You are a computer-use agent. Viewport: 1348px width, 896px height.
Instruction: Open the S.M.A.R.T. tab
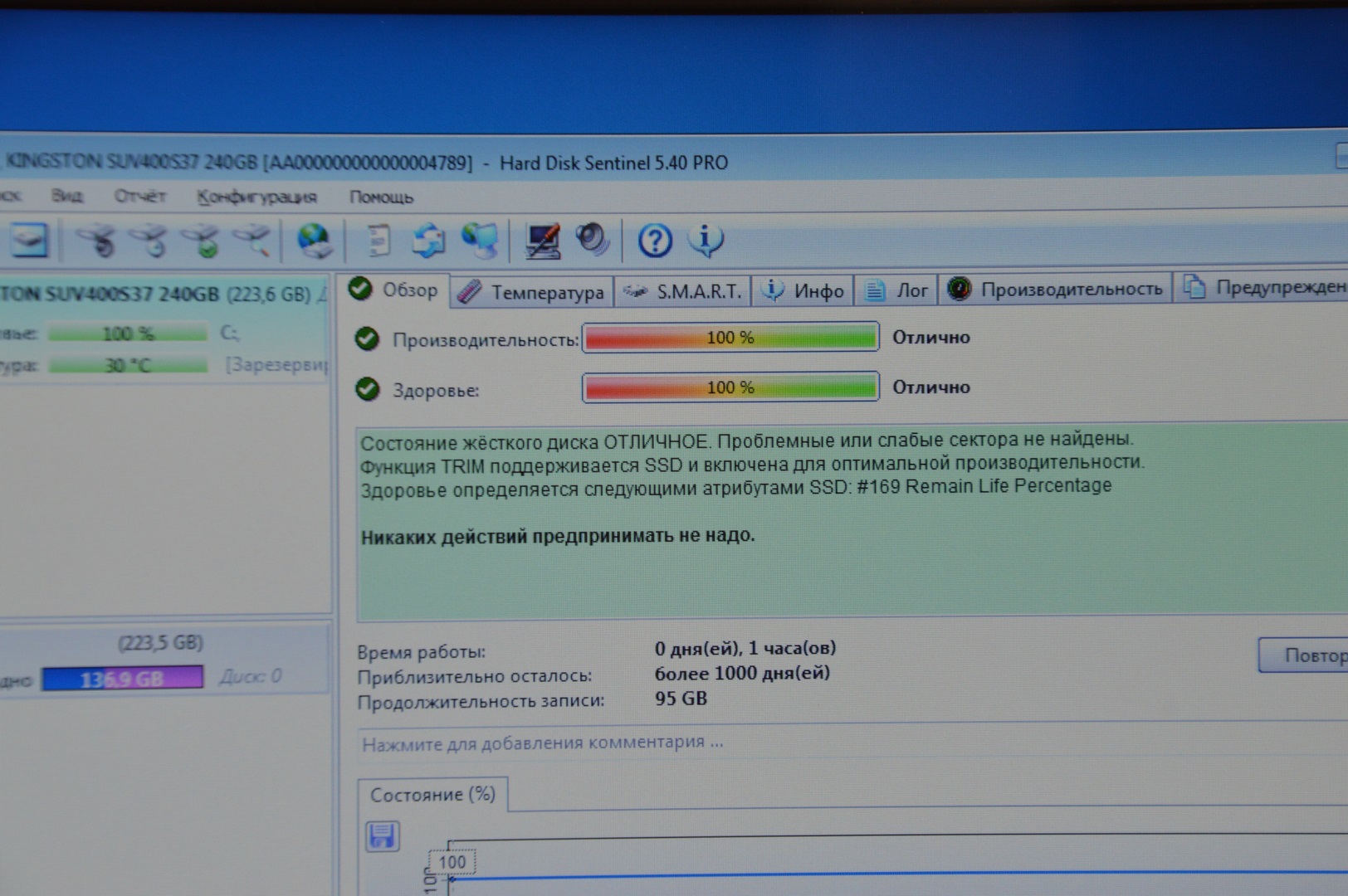(x=683, y=291)
